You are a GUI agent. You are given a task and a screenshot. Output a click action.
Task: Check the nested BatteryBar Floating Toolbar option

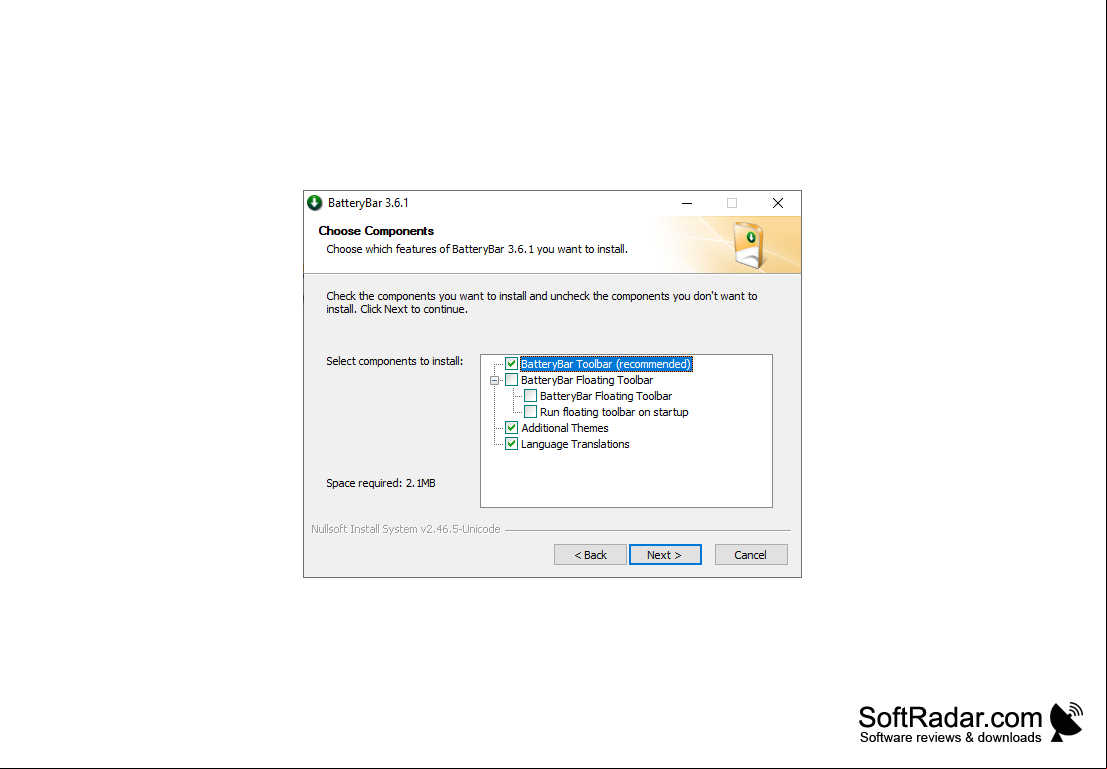click(530, 396)
